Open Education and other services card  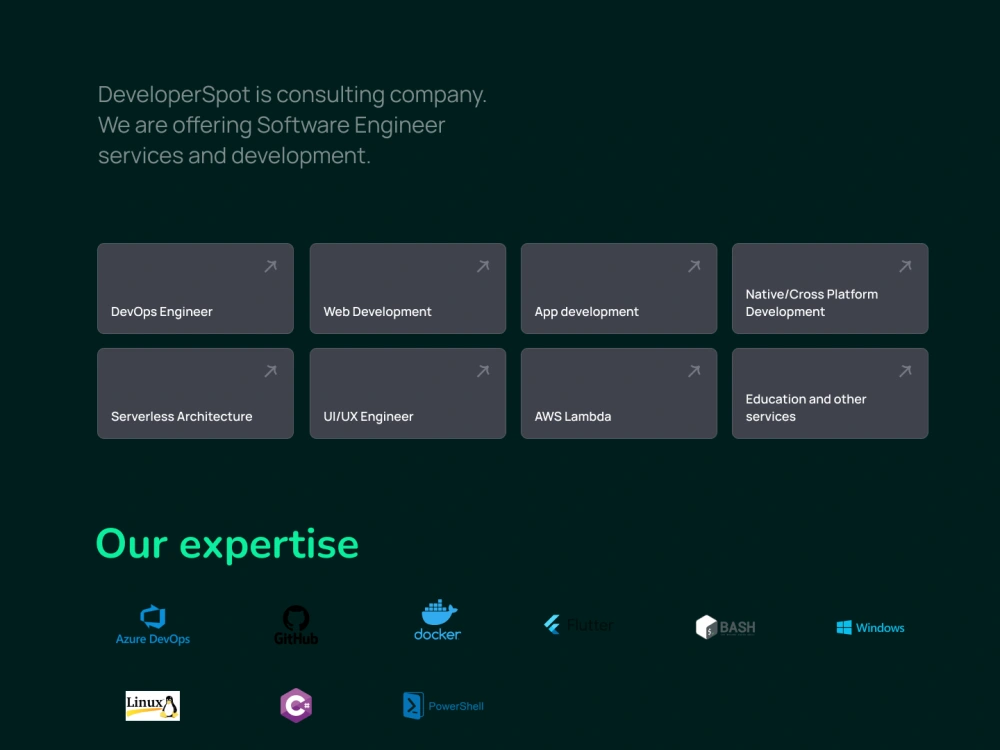point(830,393)
